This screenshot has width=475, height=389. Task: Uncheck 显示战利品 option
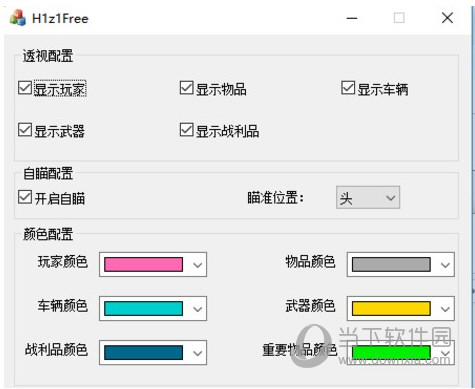[186, 130]
